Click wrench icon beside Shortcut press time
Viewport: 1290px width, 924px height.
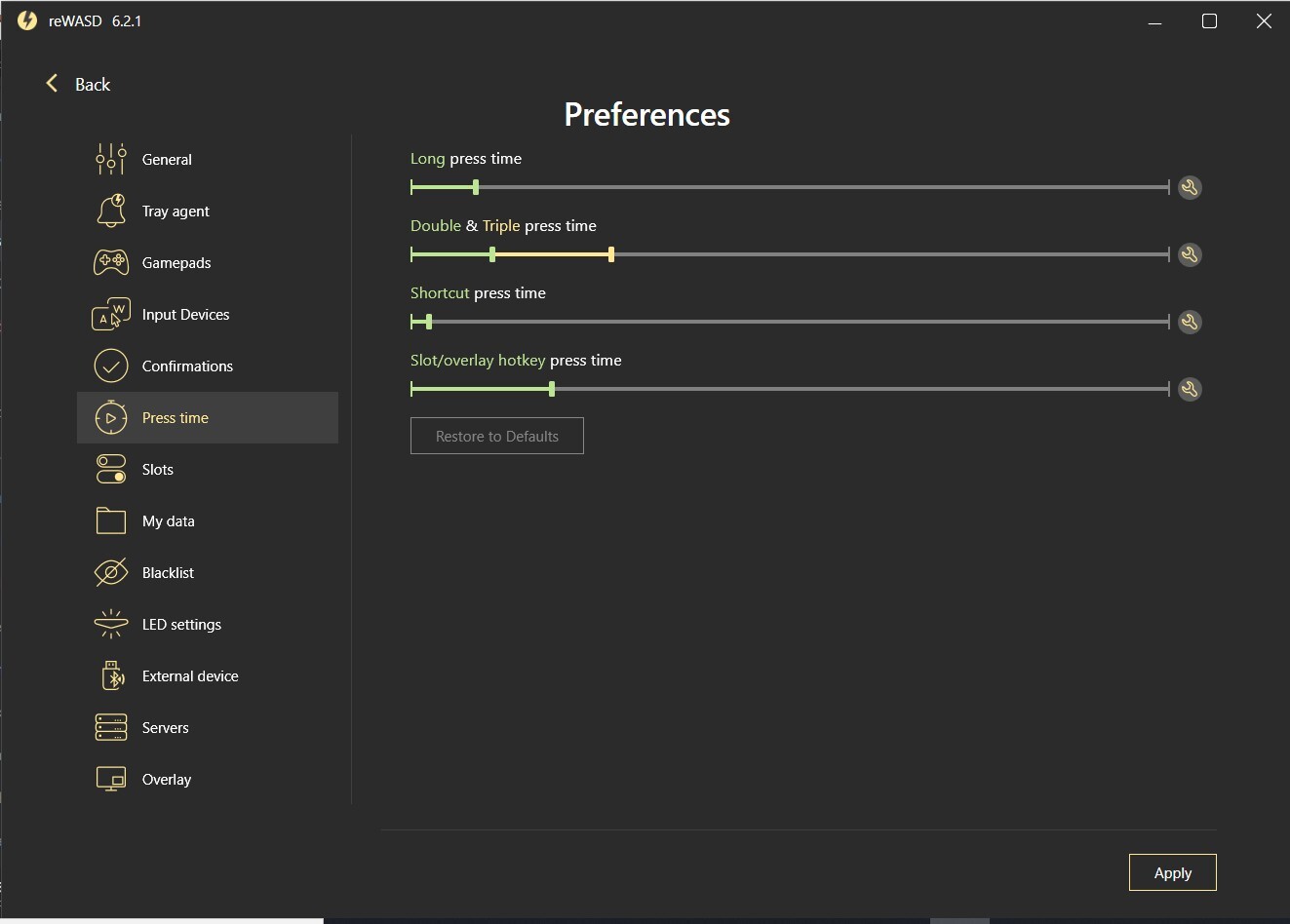coord(1190,322)
